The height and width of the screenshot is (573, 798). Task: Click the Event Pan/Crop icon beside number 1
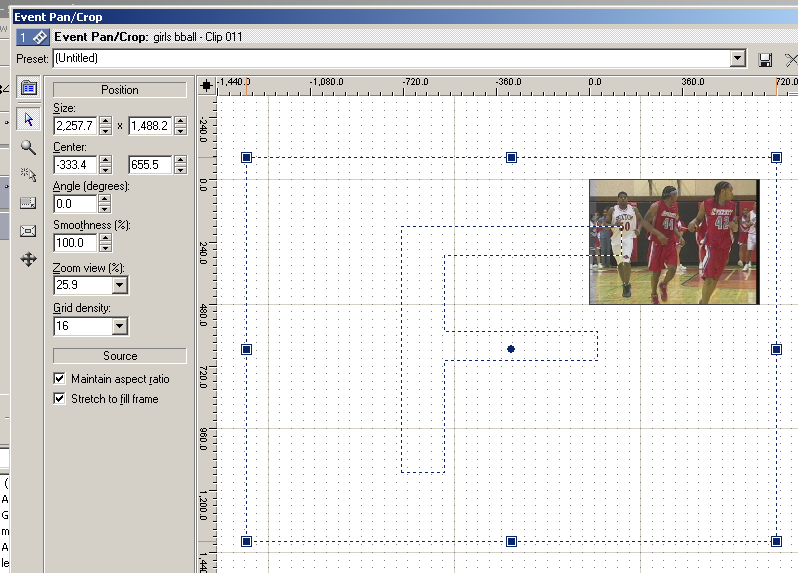coord(40,37)
